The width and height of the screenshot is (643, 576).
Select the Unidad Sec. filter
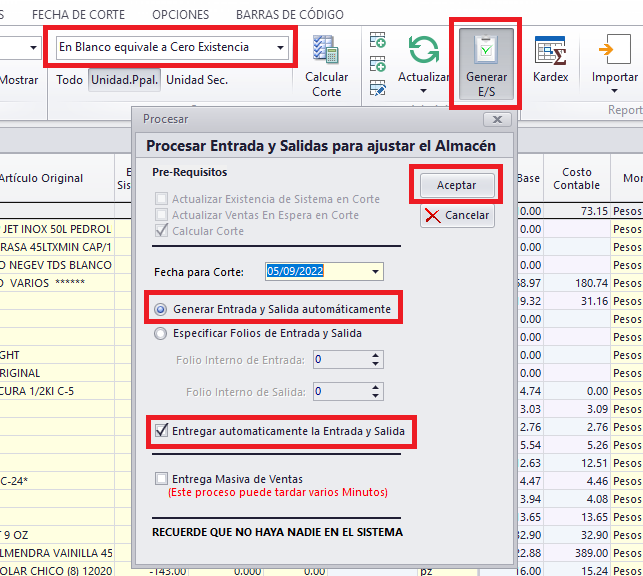[x=197, y=80]
